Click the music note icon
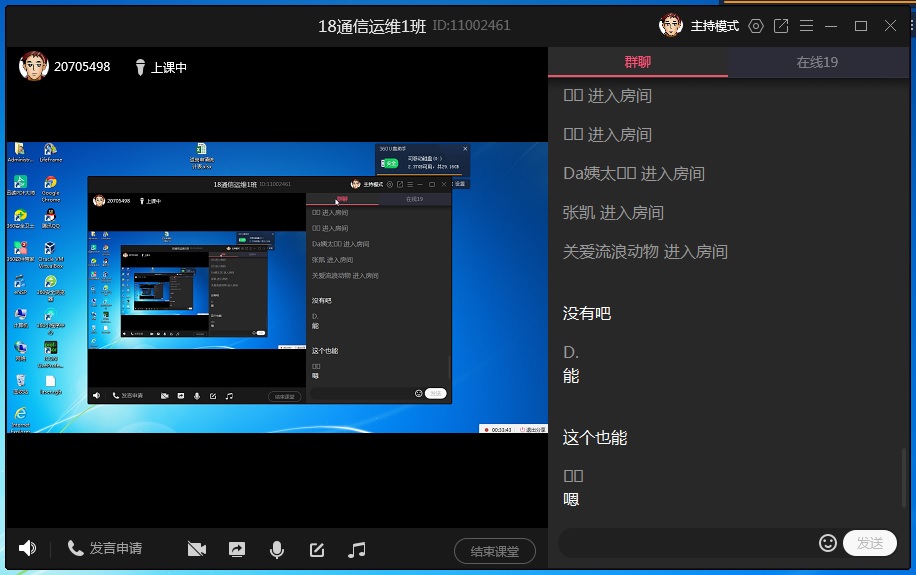Screen dimensions: 916x575 point(357,549)
